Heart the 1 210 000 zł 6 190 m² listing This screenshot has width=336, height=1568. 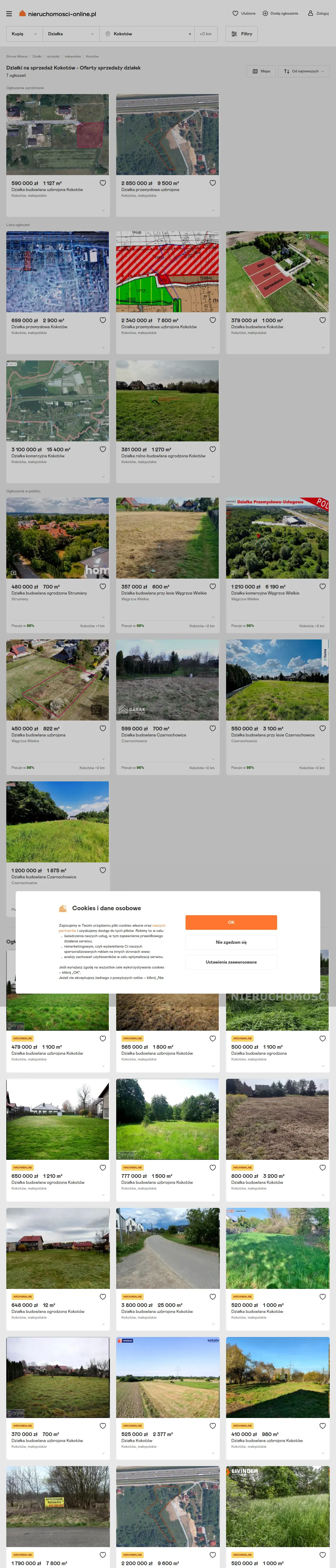point(323,587)
